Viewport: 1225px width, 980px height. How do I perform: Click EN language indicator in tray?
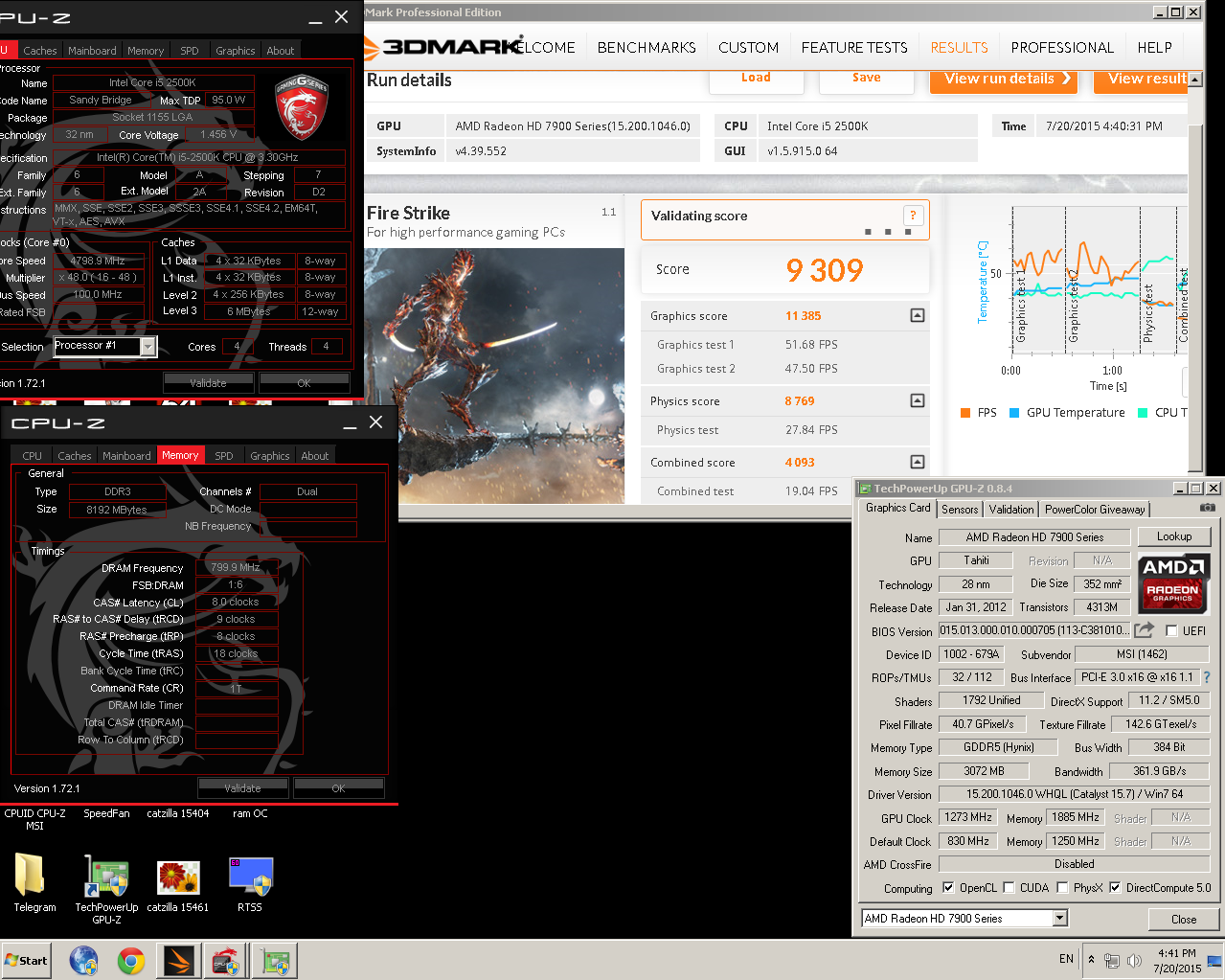(1066, 959)
